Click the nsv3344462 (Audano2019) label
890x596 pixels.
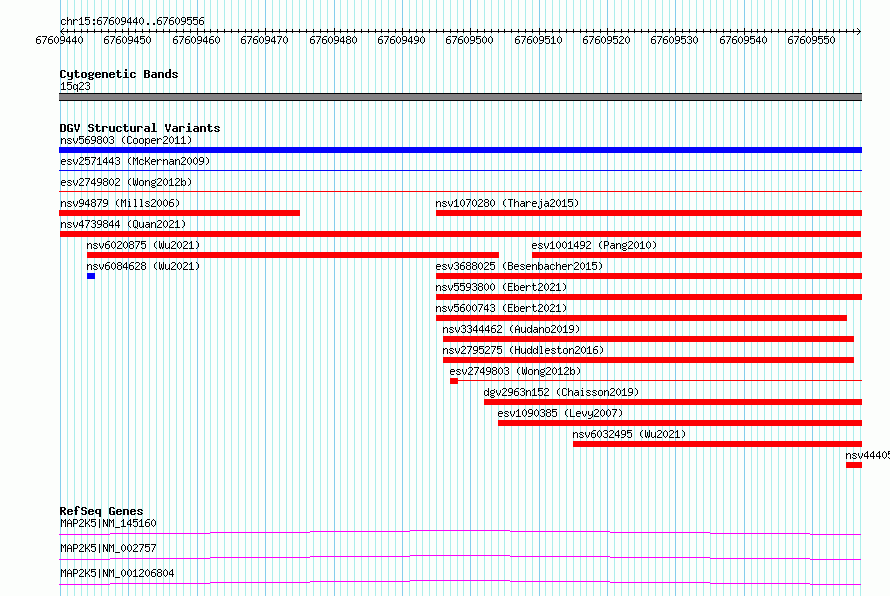(511, 329)
